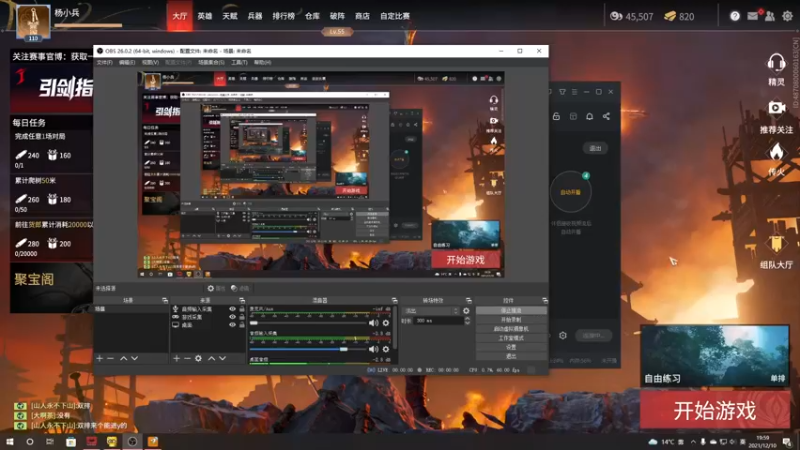Open the game help question mark icon
Screen dimensions: 800x450
pyautogui.click(x=735, y=16)
